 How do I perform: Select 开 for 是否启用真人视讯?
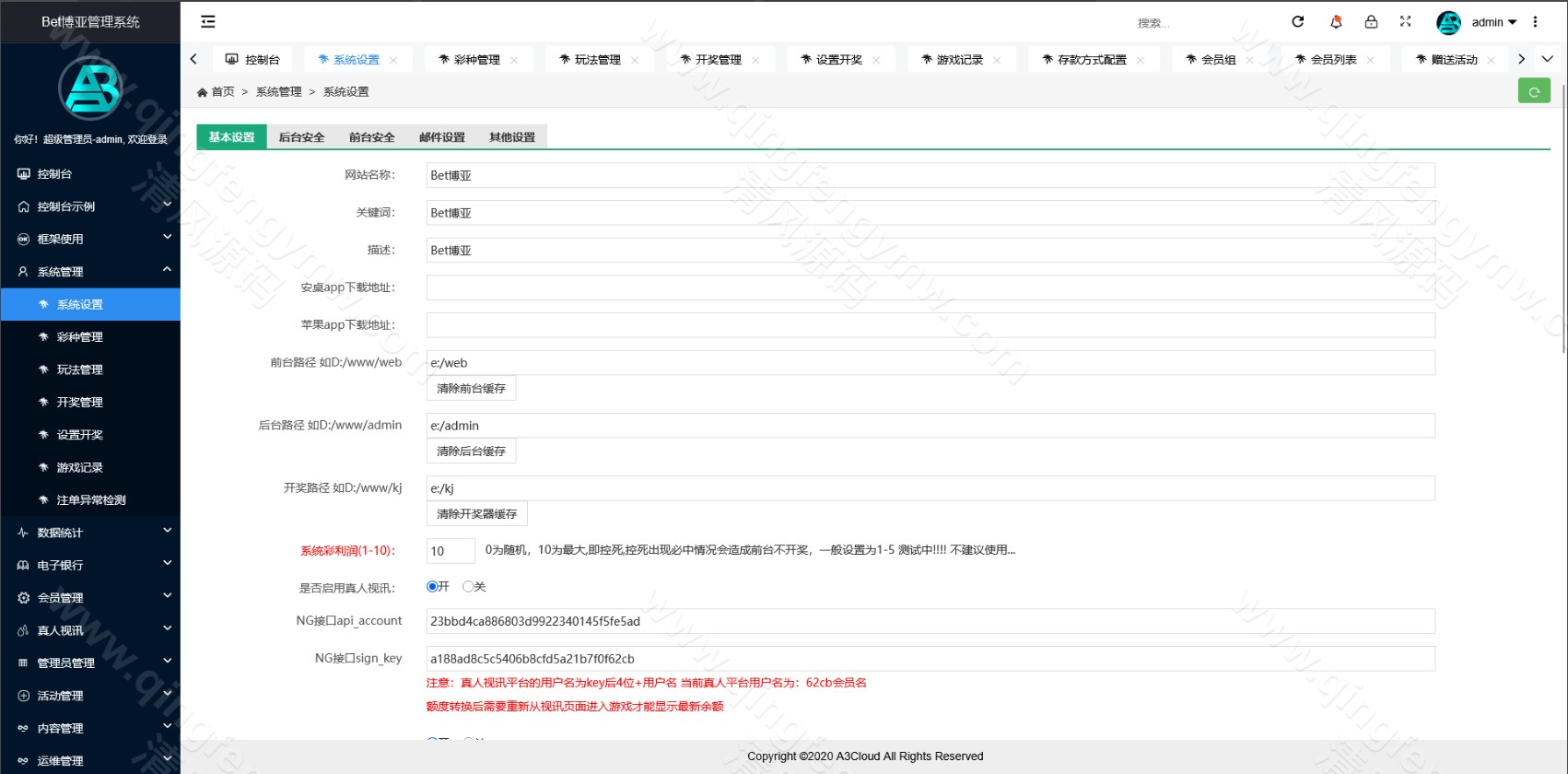[432, 587]
